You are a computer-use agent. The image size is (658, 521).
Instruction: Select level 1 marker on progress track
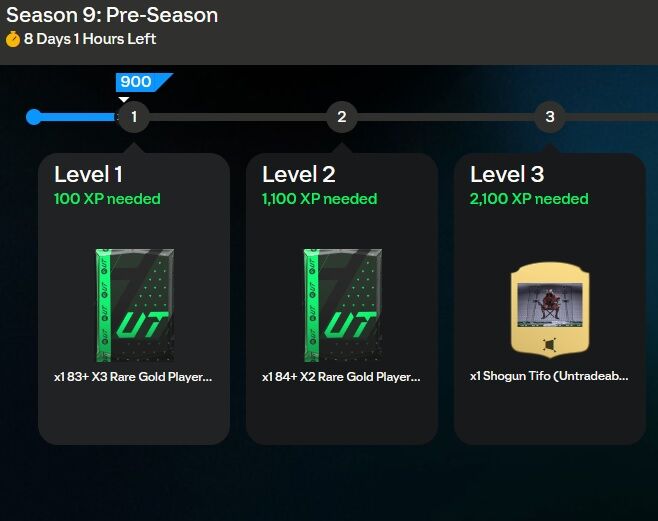[x=134, y=117]
